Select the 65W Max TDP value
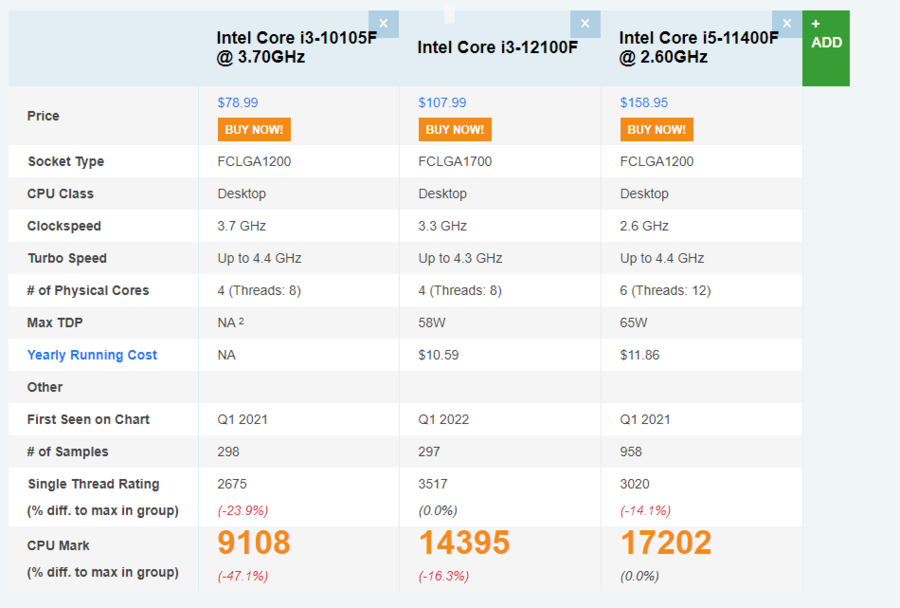Viewport: 900px width, 608px height. coord(634,323)
